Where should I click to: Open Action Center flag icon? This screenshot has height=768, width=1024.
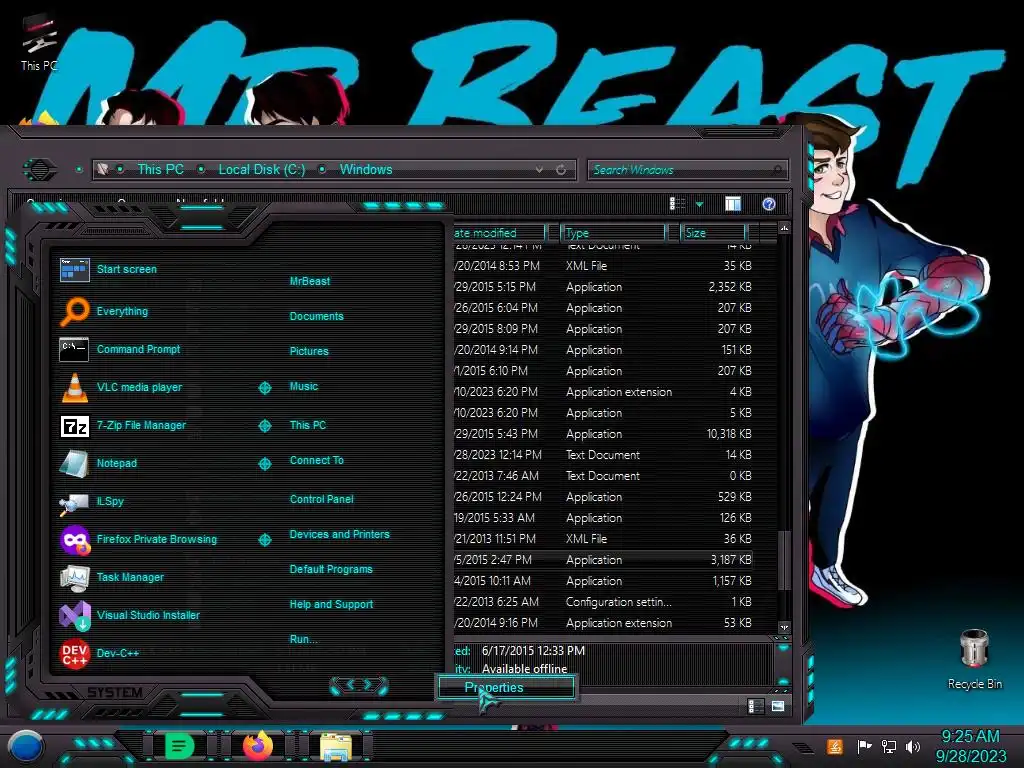(x=864, y=746)
